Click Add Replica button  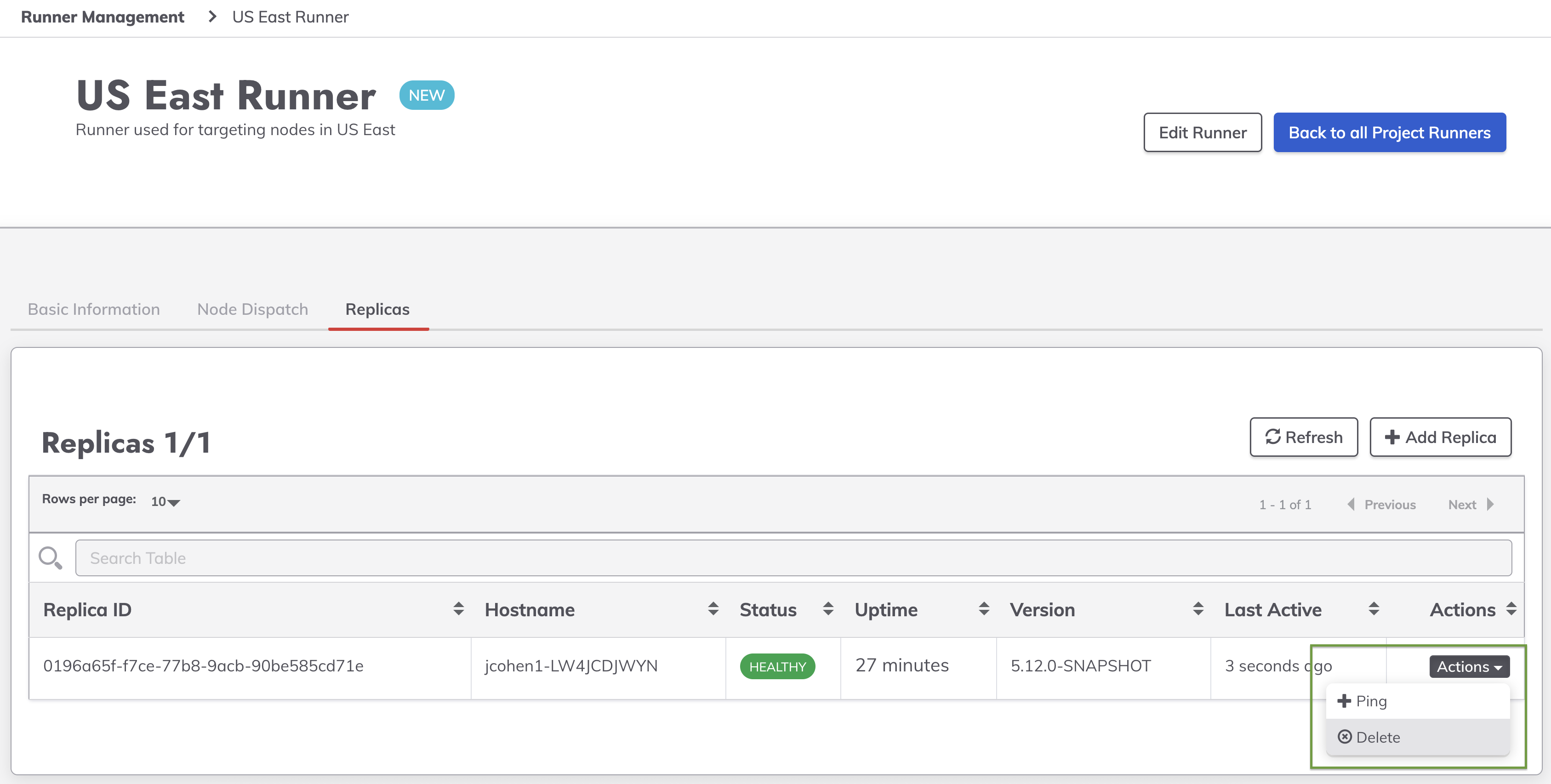pos(1440,437)
